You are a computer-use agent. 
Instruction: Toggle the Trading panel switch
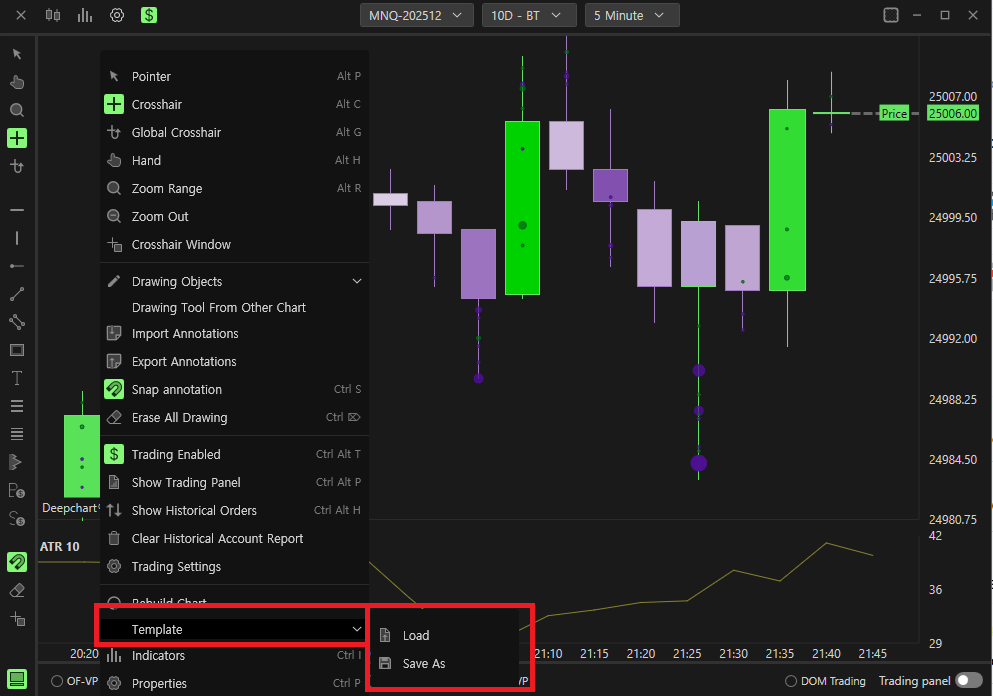(969, 680)
